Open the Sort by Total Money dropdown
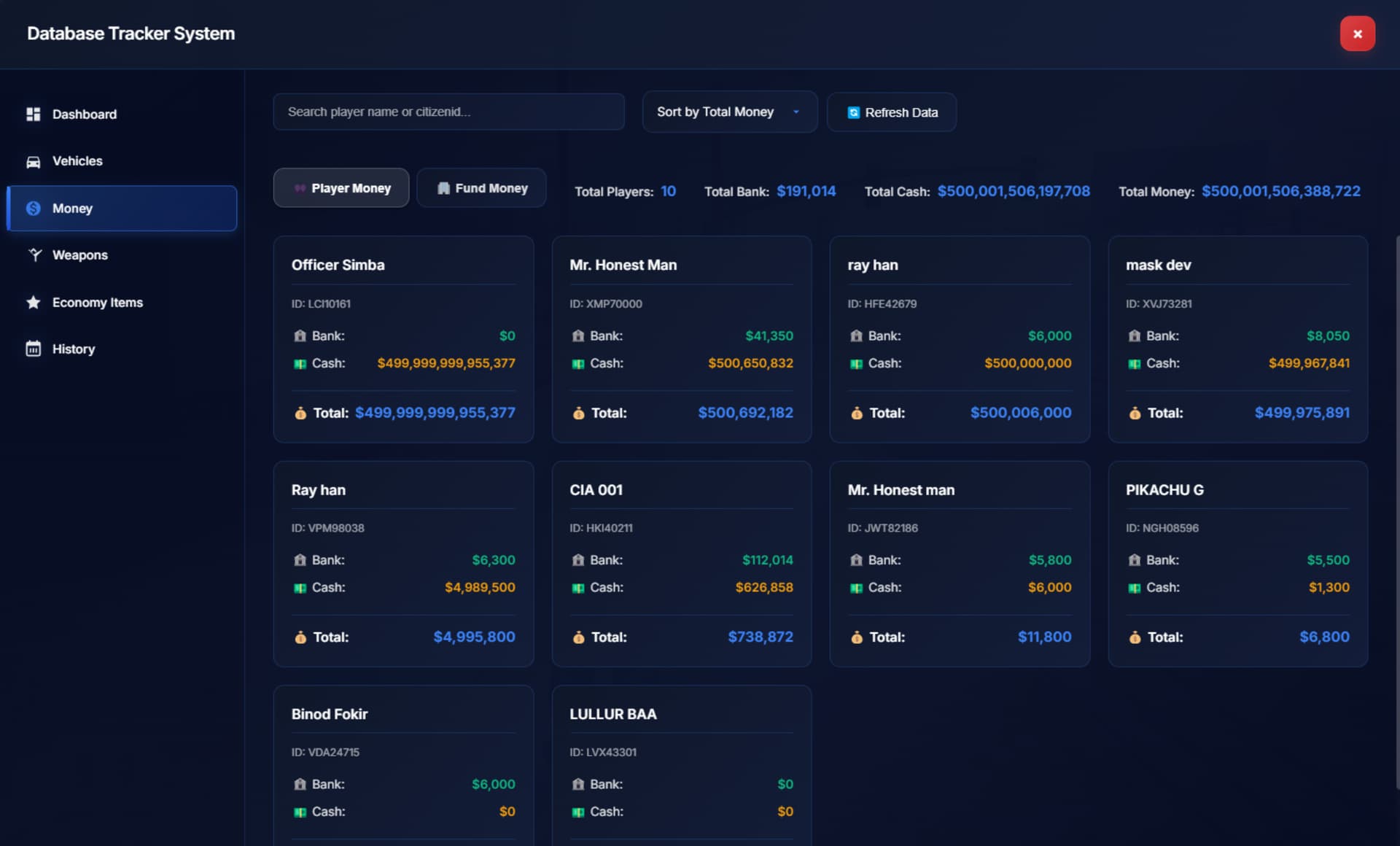The width and height of the screenshot is (1400, 846). tap(729, 112)
